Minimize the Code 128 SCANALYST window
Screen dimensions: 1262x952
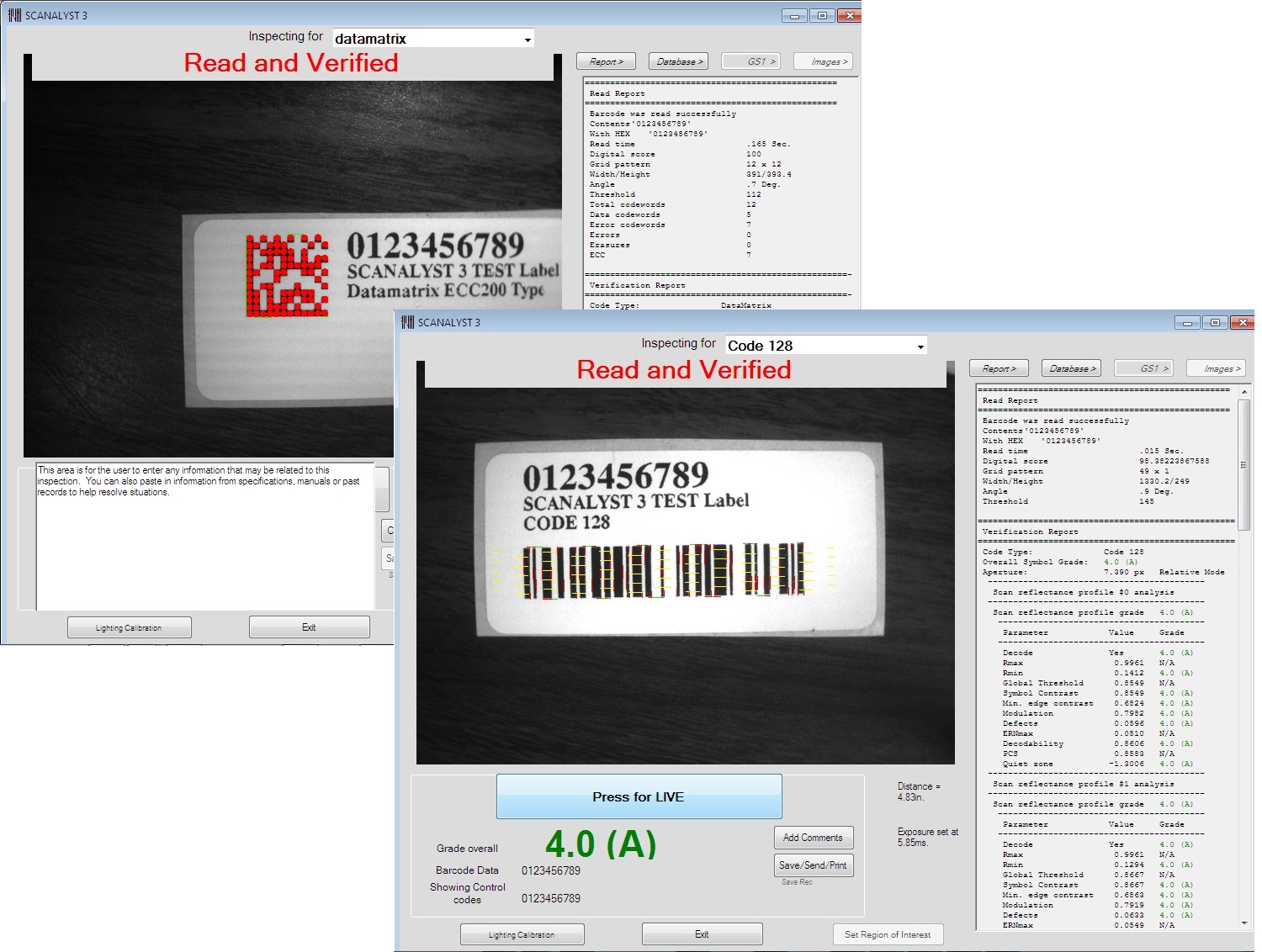point(1187,322)
